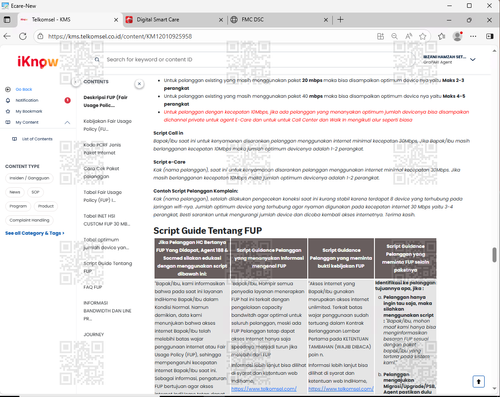Collapse the sidebar with the small arrow
This screenshot has width=500, height=397.
(x=76, y=82)
